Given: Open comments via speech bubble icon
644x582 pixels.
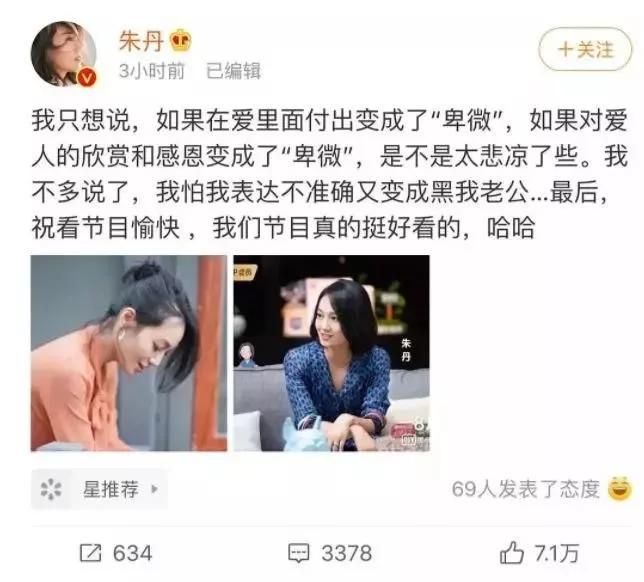Looking at the screenshot, I should (298, 553).
